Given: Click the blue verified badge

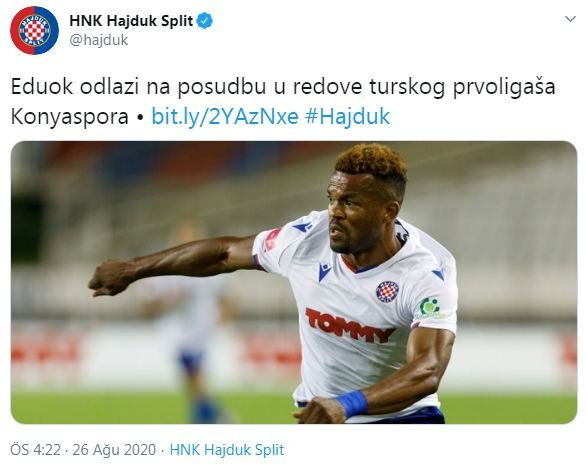Looking at the screenshot, I should [x=205, y=21].
